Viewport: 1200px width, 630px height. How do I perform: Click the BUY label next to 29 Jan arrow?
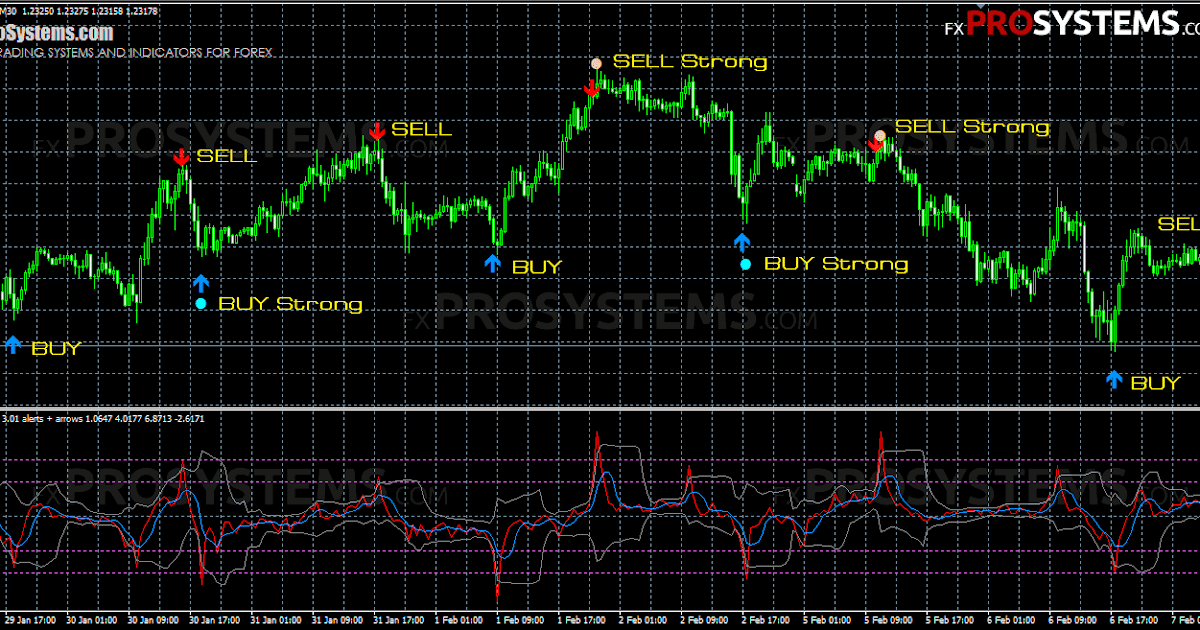point(56,349)
